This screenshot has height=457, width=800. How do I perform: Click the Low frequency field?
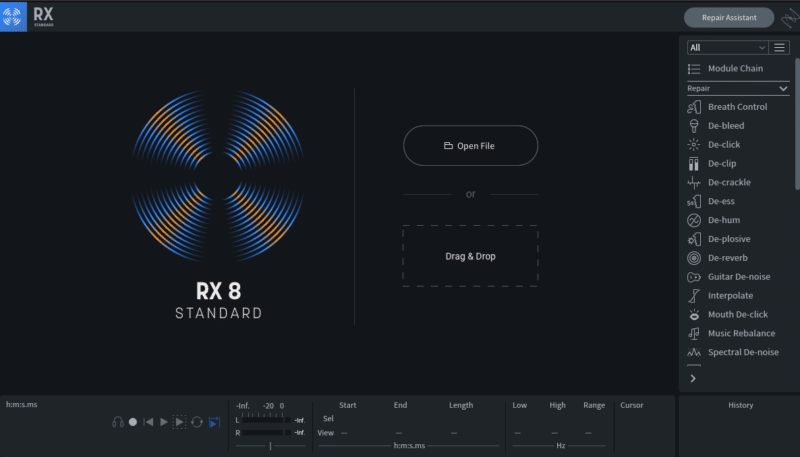519,433
